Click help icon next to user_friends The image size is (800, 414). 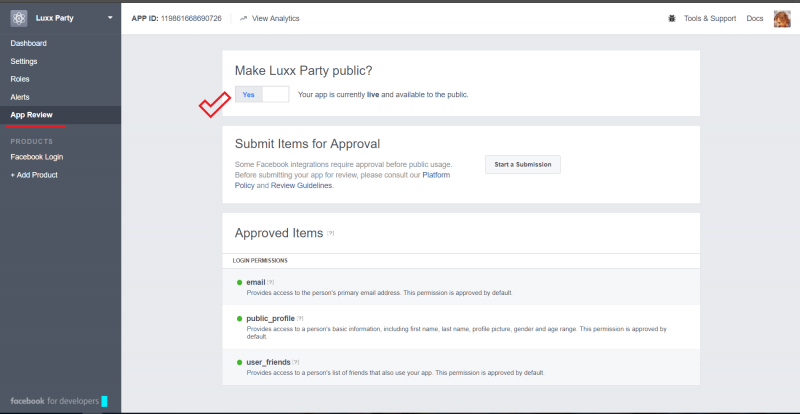tap(296, 362)
